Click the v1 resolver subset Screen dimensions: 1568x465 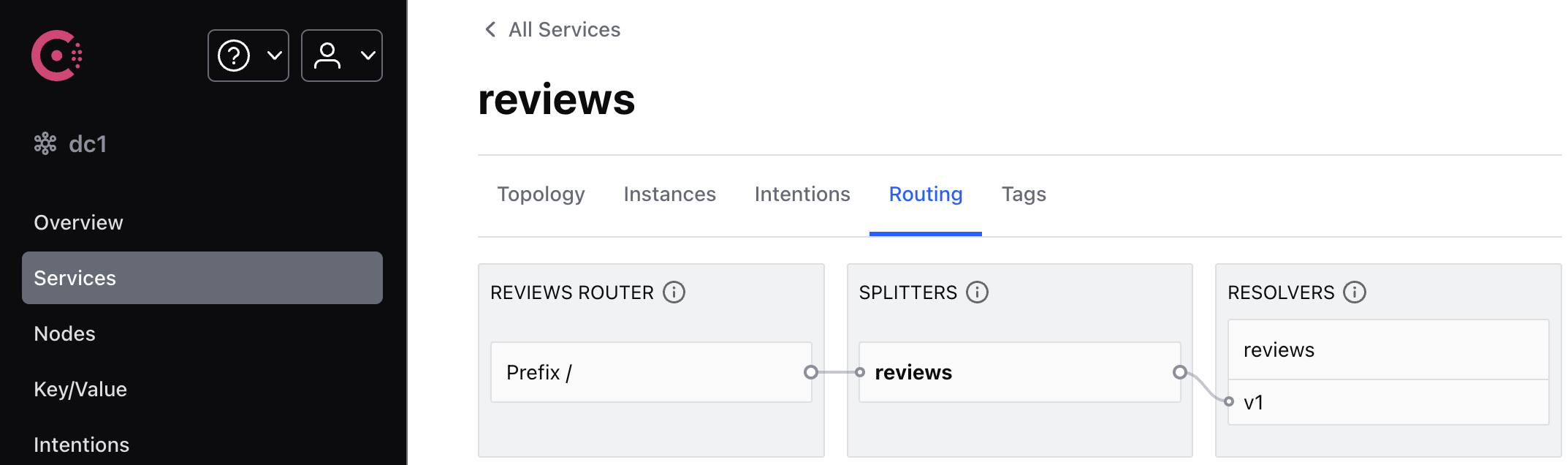click(1387, 402)
